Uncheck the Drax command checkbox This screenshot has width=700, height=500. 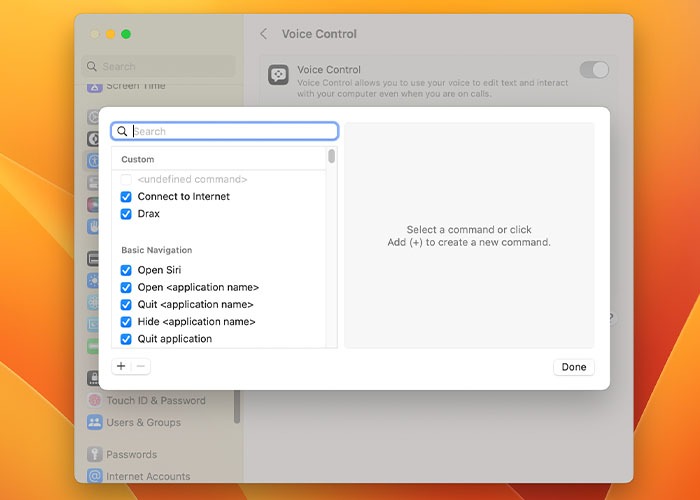click(x=126, y=214)
